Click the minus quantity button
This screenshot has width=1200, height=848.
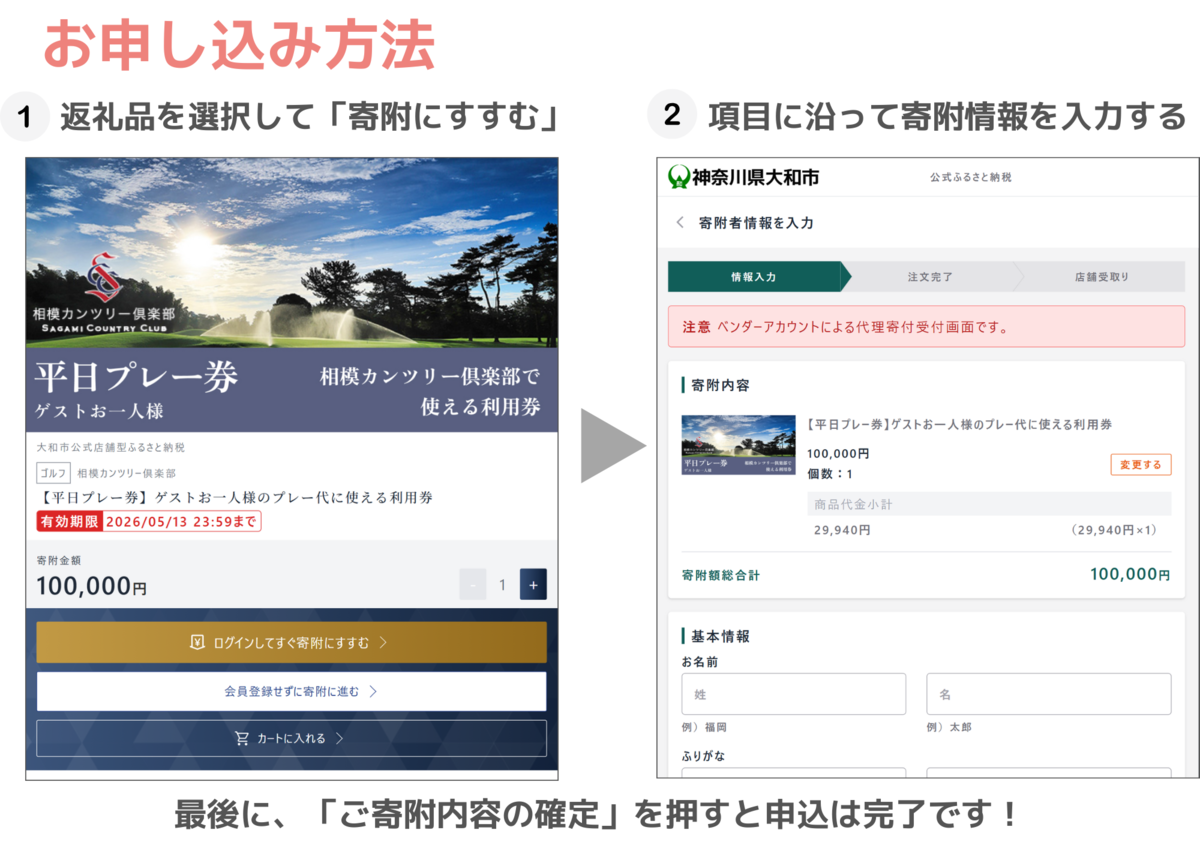tap(472, 585)
